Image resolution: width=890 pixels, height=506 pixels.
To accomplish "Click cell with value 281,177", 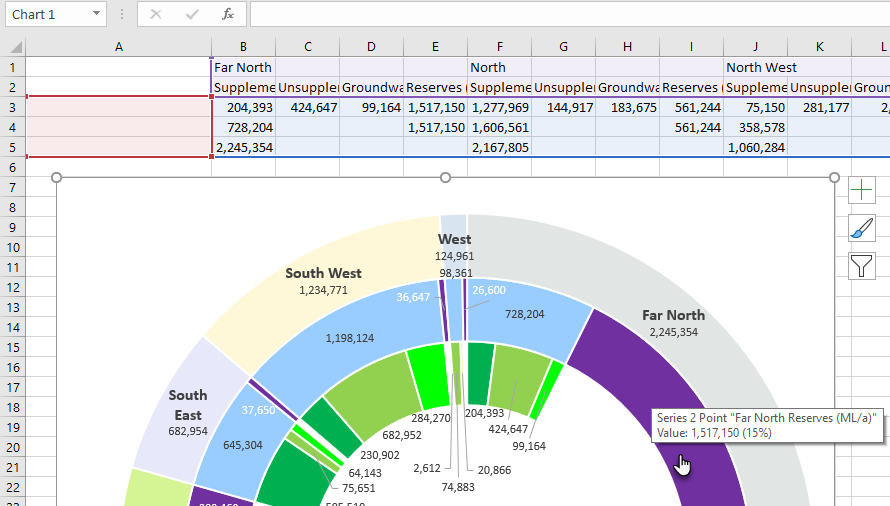I will 820,107.
